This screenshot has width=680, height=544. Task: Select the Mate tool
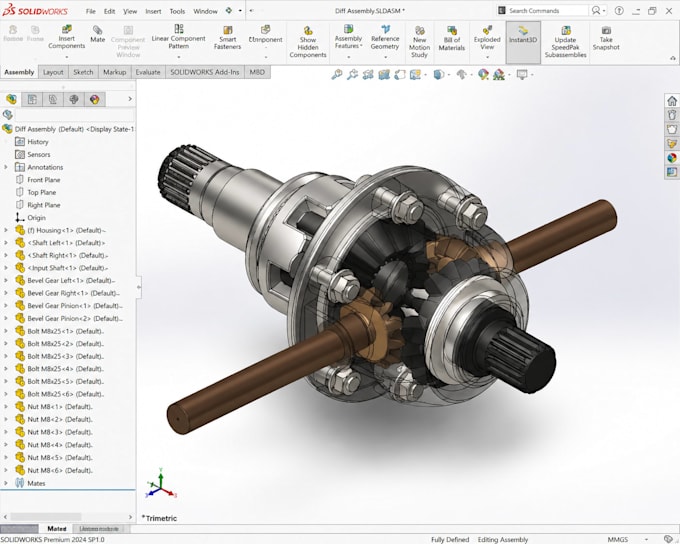98,34
